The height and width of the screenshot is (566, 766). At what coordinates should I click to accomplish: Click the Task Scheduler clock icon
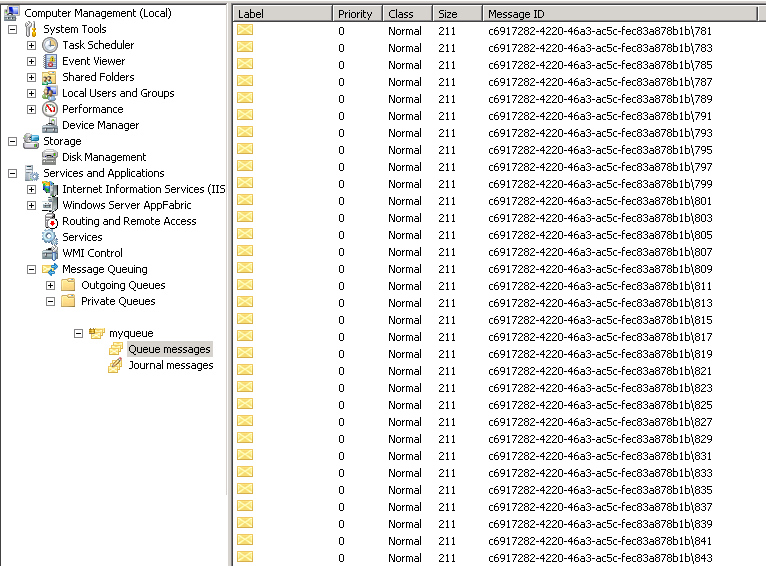coord(50,45)
